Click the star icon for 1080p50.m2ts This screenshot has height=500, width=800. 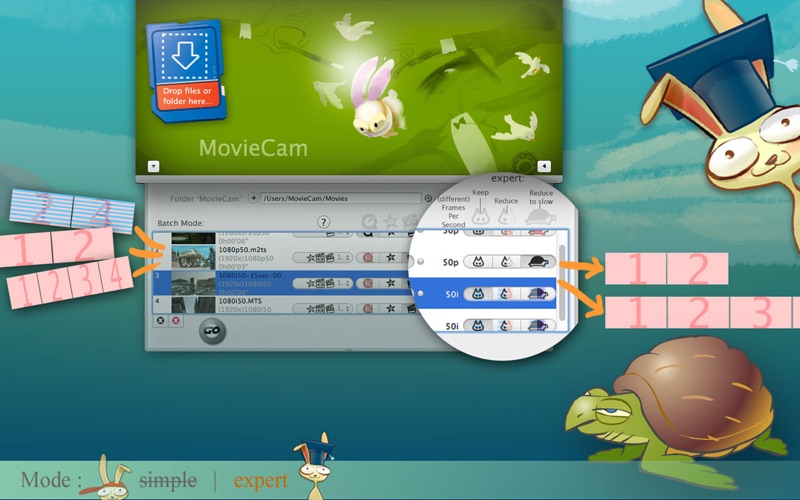(x=390, y=257)
